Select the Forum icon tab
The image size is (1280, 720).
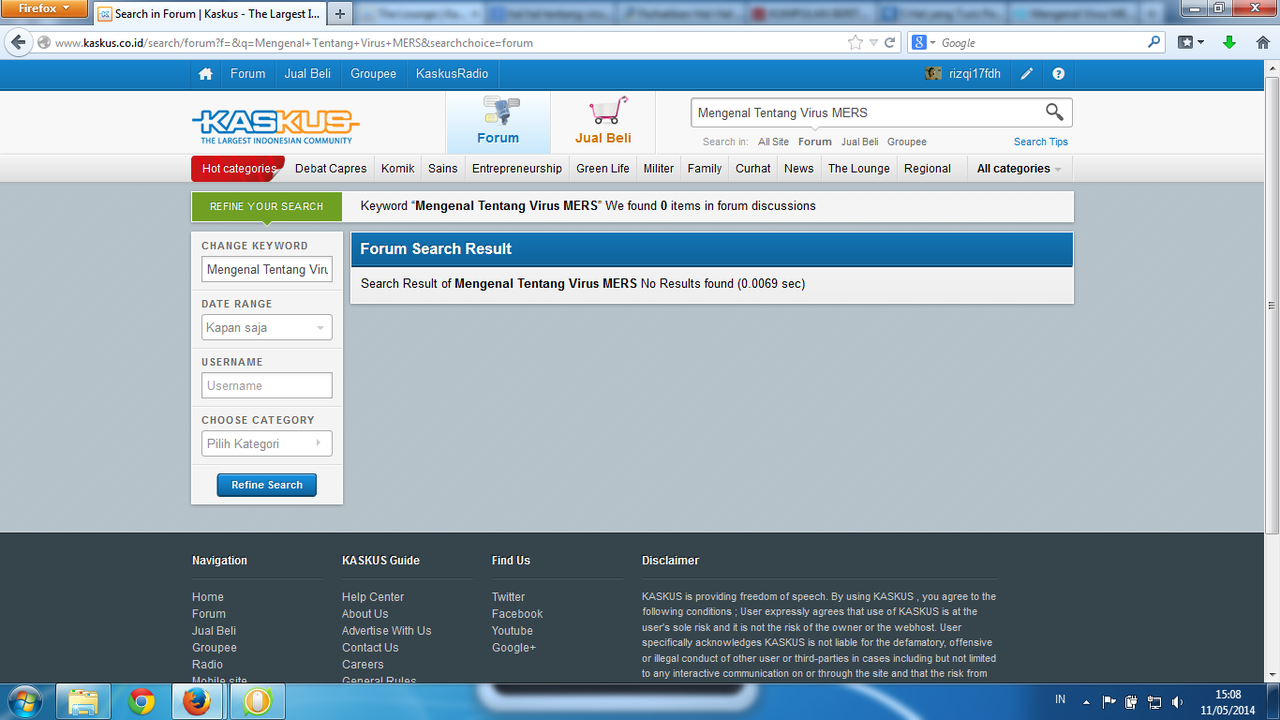(x=498, y=122)
